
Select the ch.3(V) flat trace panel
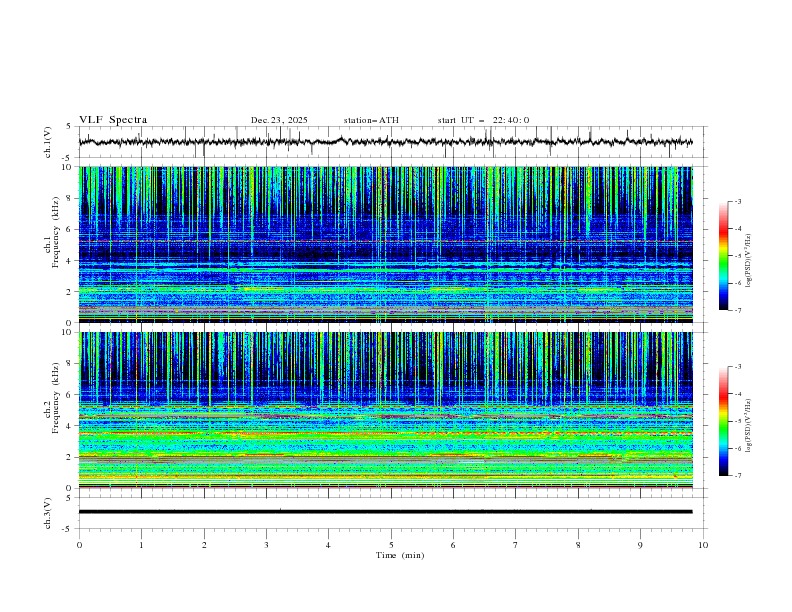[390, 511]
